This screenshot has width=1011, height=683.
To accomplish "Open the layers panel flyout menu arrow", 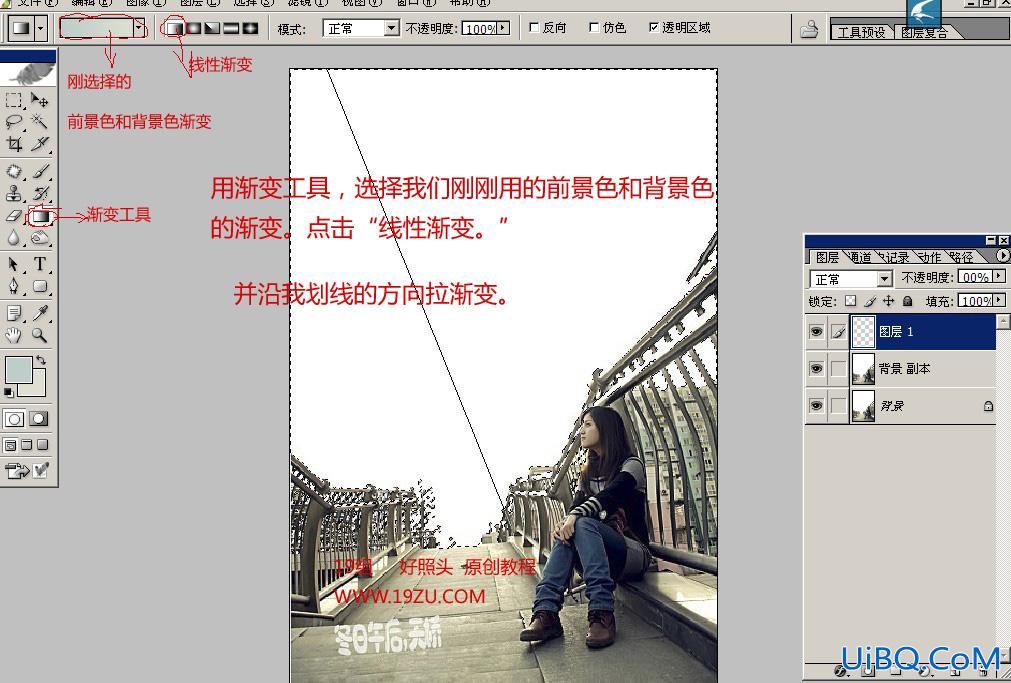I will [1003, 255].
